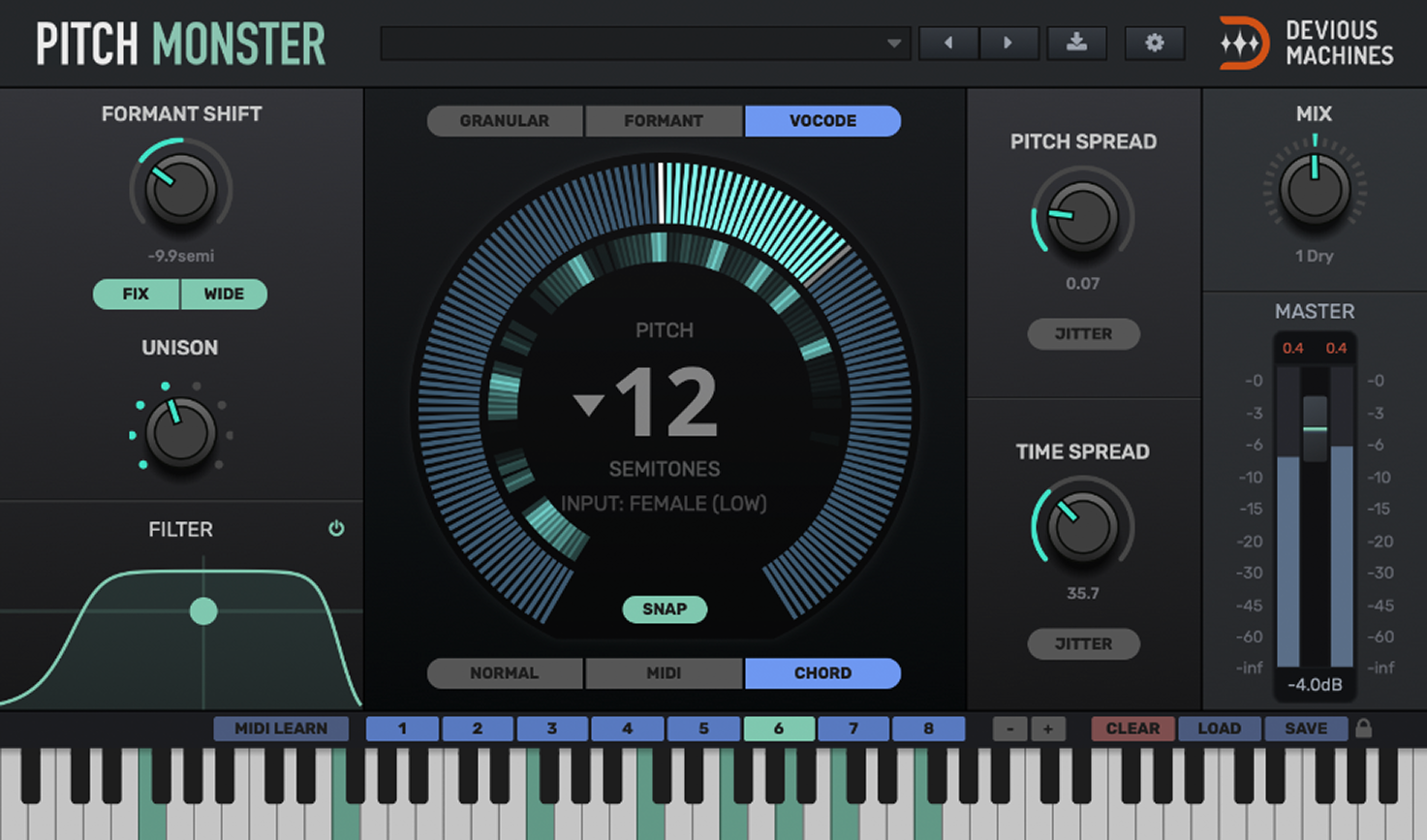Select chord slot 1
The width and height of the screenshot is (1427, 840).
pos(403,729)
